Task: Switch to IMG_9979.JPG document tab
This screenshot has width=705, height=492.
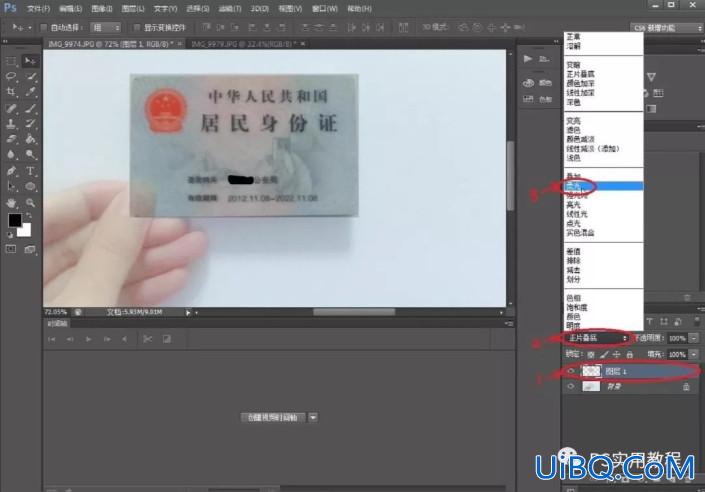Action: (x=244, y=44)
